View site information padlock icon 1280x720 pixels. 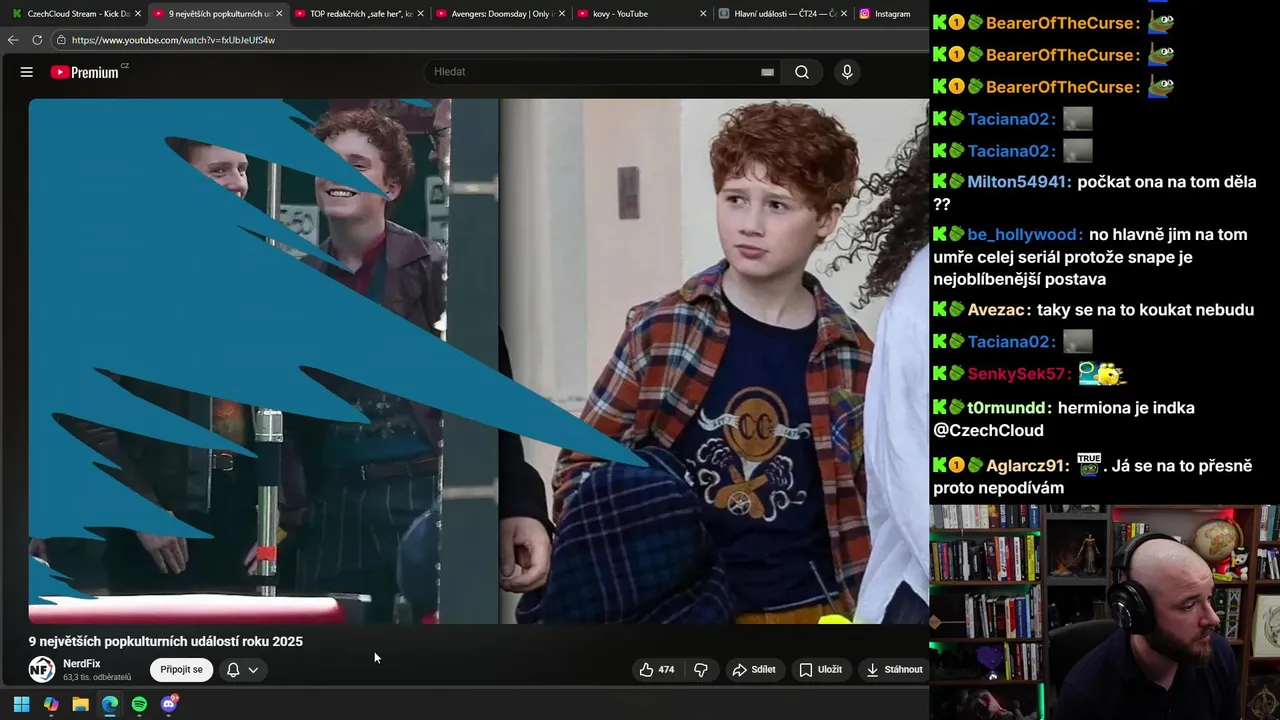[61, 40]
